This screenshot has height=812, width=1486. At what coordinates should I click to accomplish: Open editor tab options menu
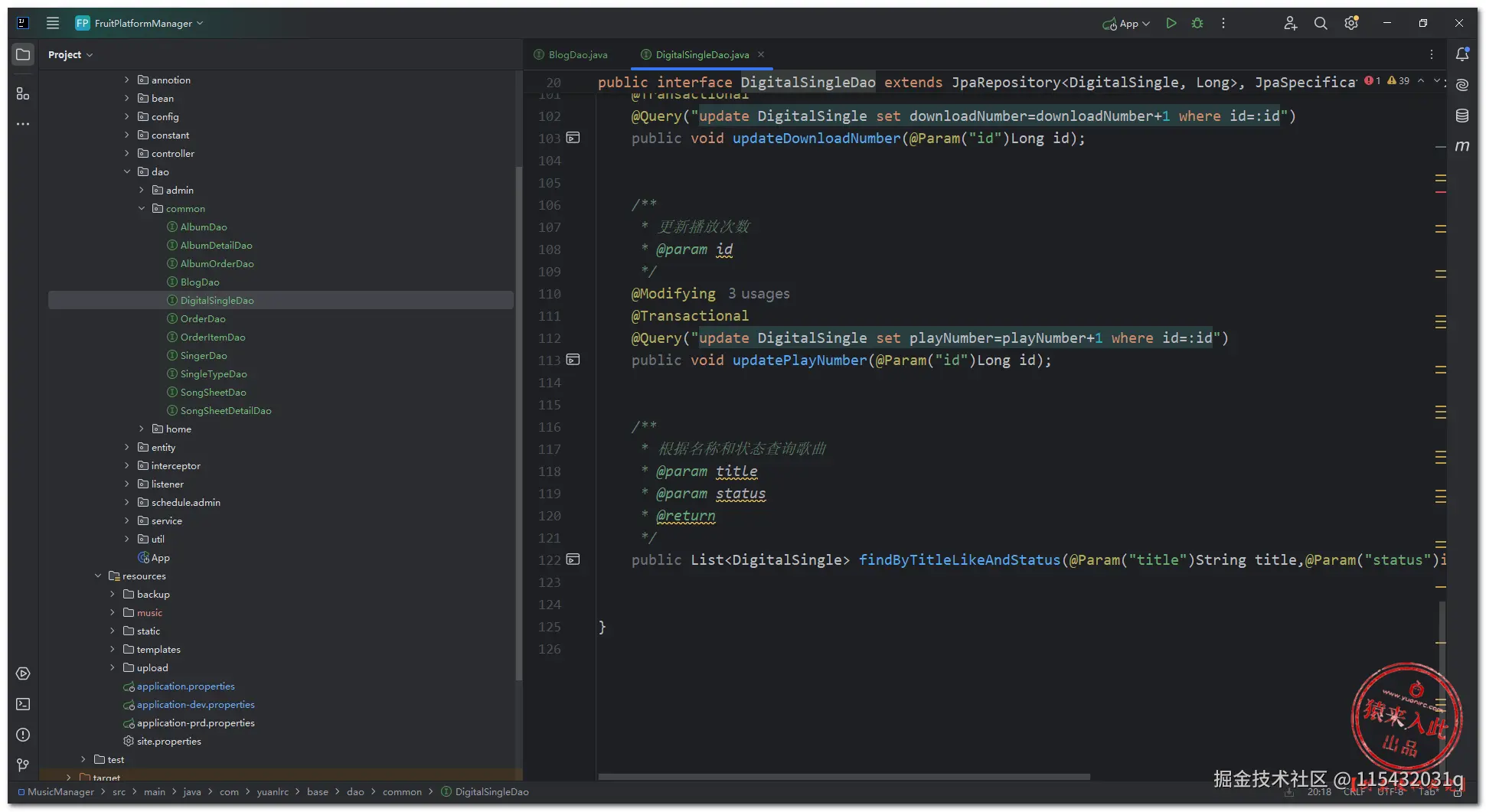pos(1432,54)
